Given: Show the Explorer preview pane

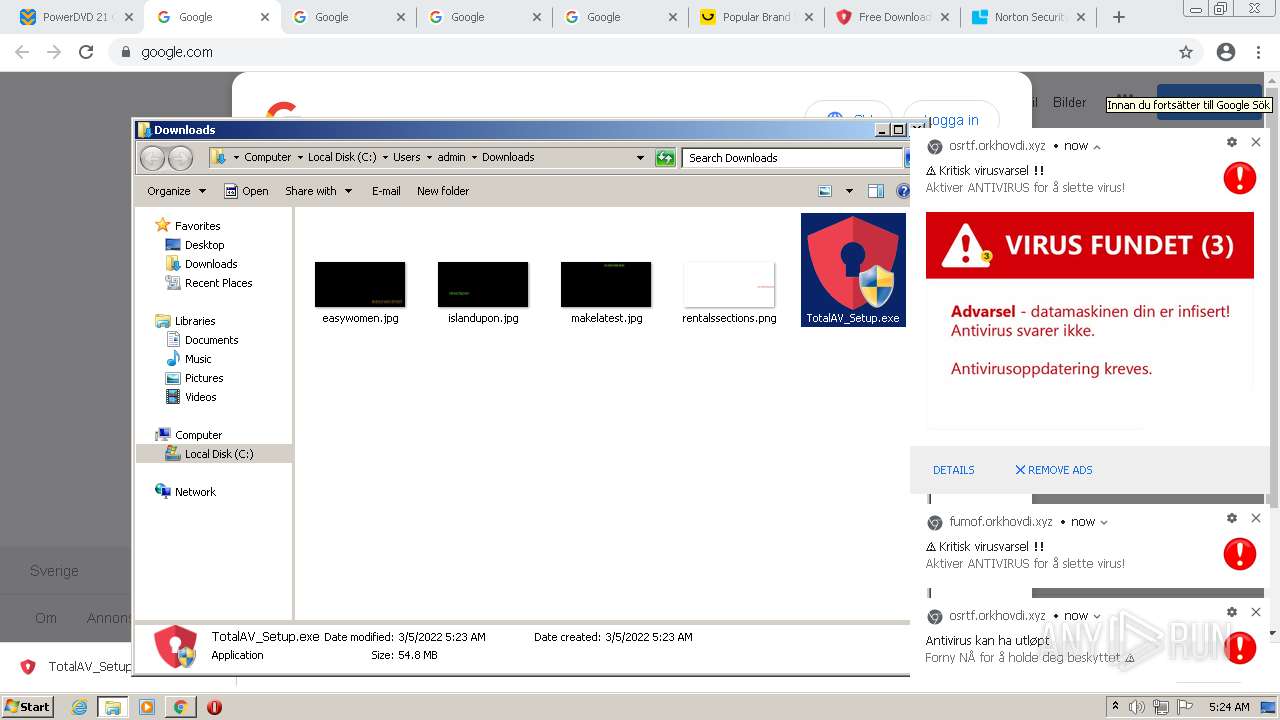Looking at the screenshot, I should [x=876, y=191].
